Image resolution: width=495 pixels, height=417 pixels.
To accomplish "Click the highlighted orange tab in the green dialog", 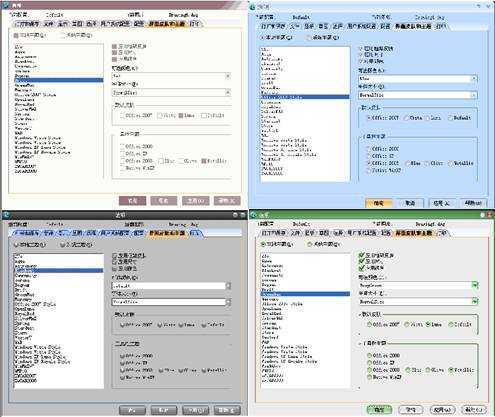I will click(x=413, y=233).
